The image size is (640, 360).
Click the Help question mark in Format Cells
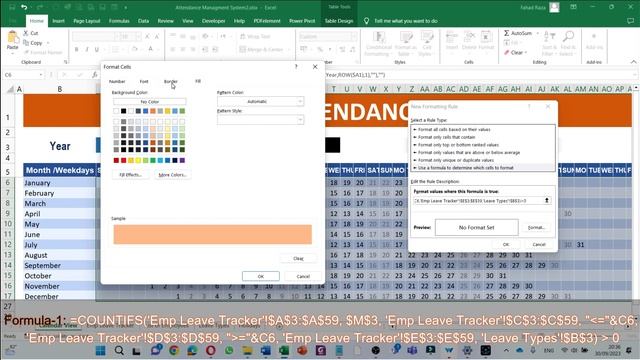(x=296, y=67)
